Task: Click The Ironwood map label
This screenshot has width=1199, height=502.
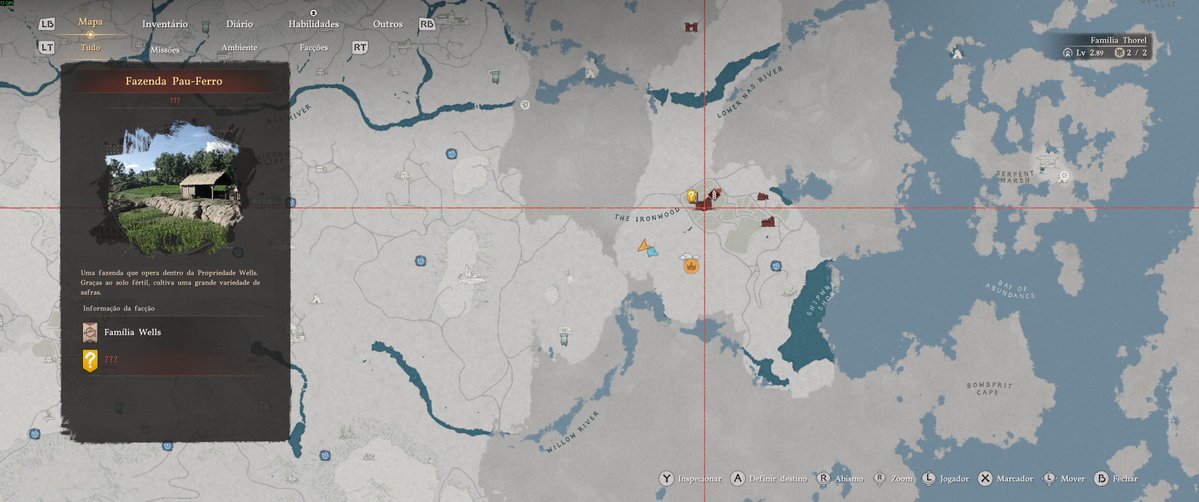Action: 647,214
